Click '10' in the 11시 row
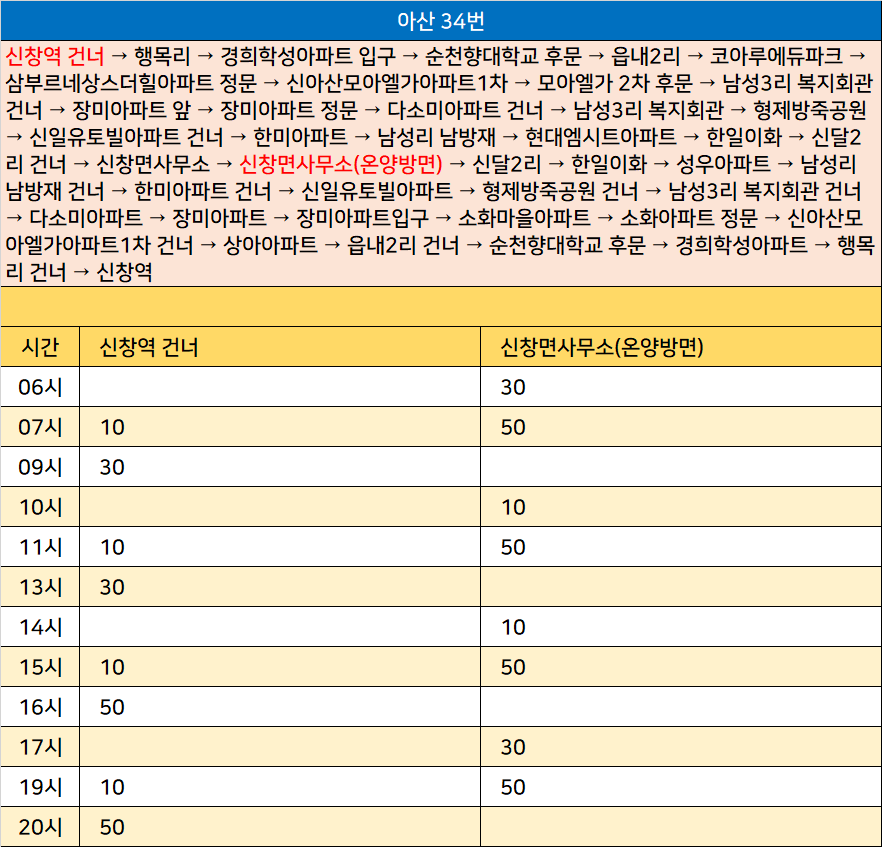This screenshot has height=847, width=882. click(x=112, y=547)
